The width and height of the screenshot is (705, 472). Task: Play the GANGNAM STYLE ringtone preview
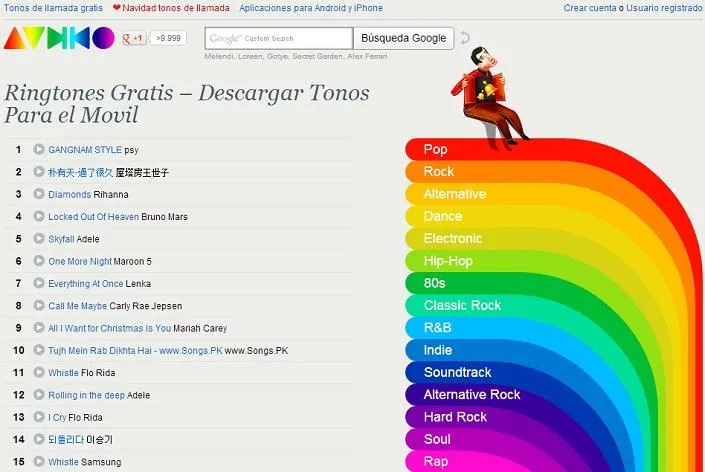click(x=39, y=149)
